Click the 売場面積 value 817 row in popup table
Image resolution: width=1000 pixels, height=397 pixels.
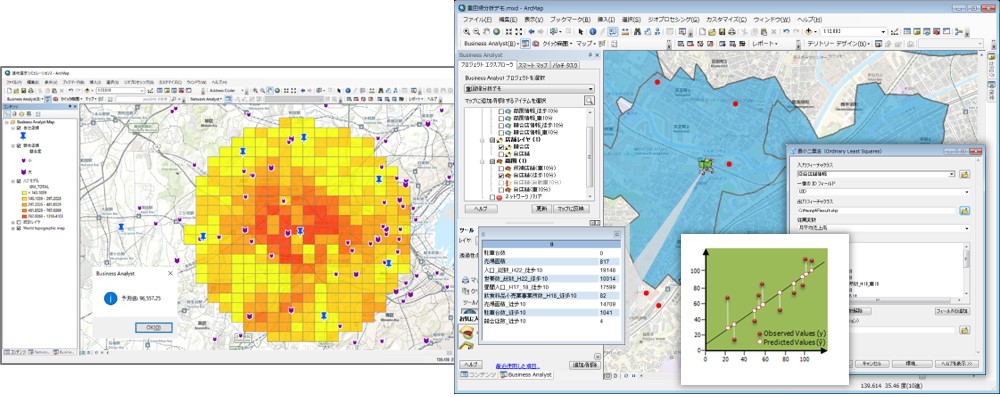click(x=550, y=261)
